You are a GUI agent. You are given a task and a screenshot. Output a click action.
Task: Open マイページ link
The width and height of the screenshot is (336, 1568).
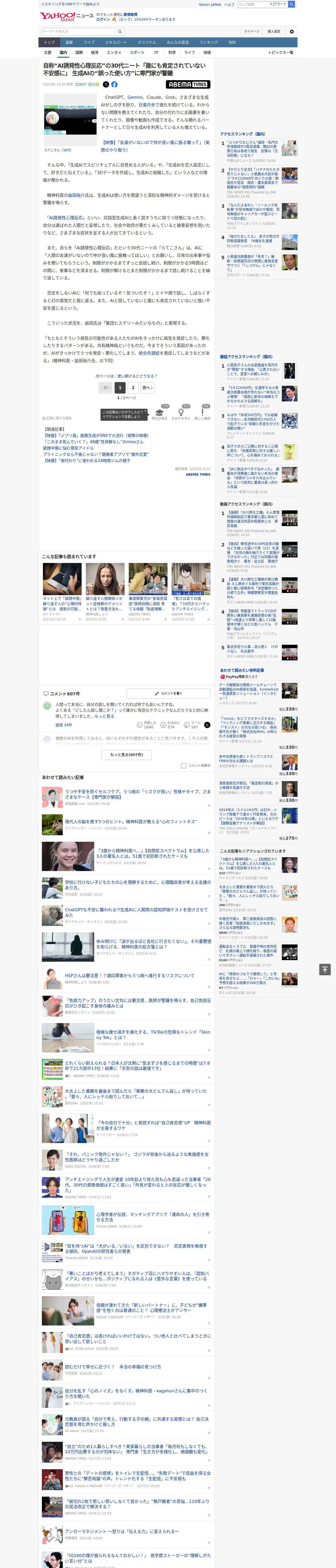pyautogui.click(x=252, y=31)
